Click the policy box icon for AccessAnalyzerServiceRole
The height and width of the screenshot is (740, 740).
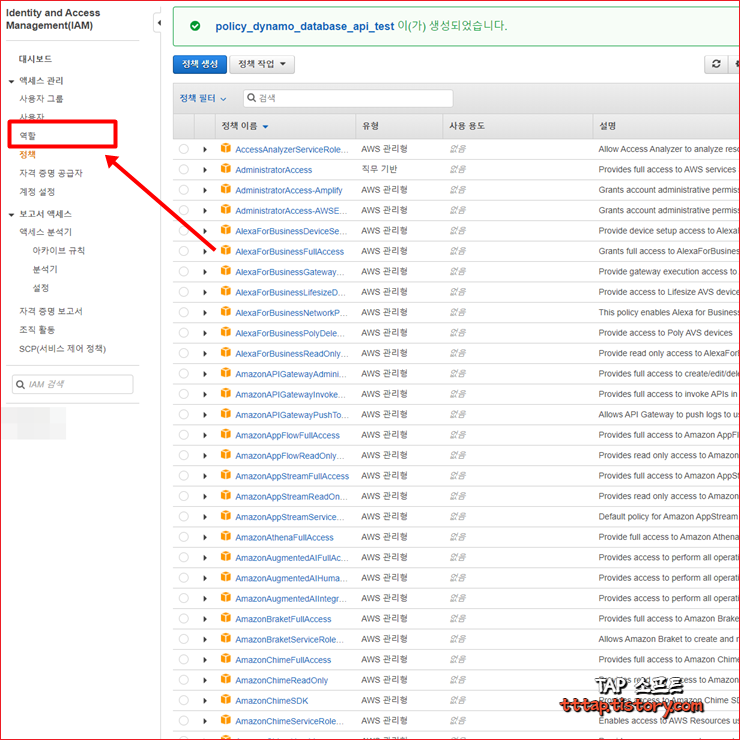click(226, 148)
